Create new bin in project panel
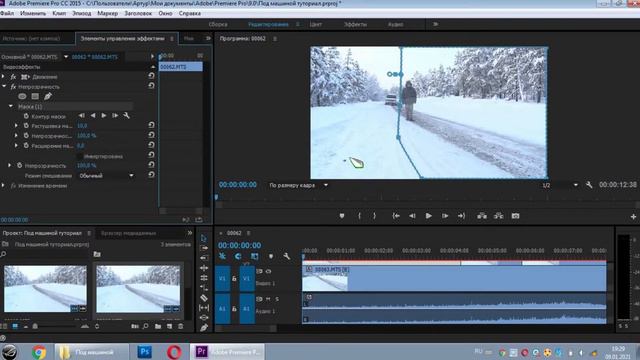 158,327
